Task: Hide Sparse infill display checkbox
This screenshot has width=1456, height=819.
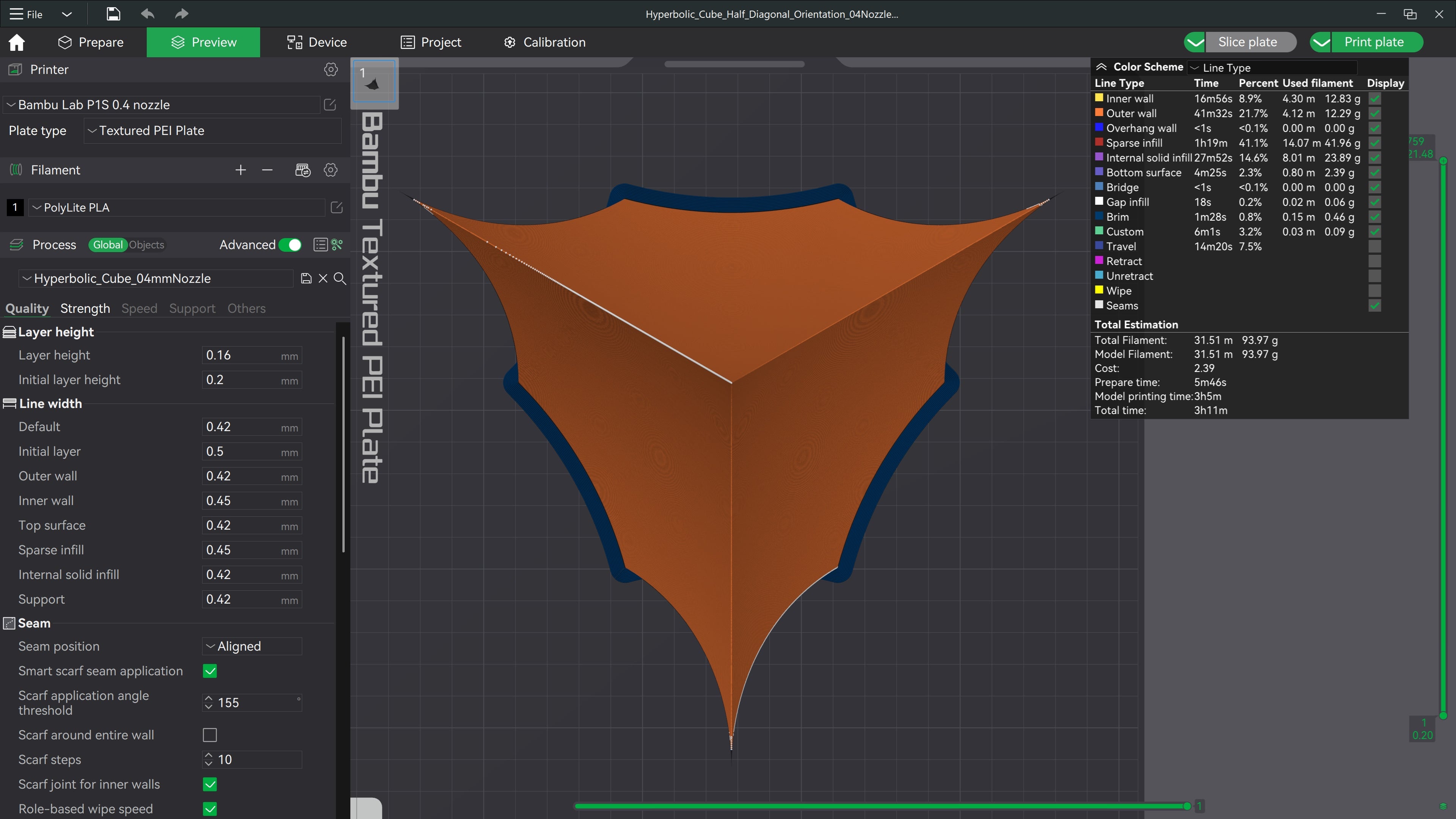Action: point(1375,143)
